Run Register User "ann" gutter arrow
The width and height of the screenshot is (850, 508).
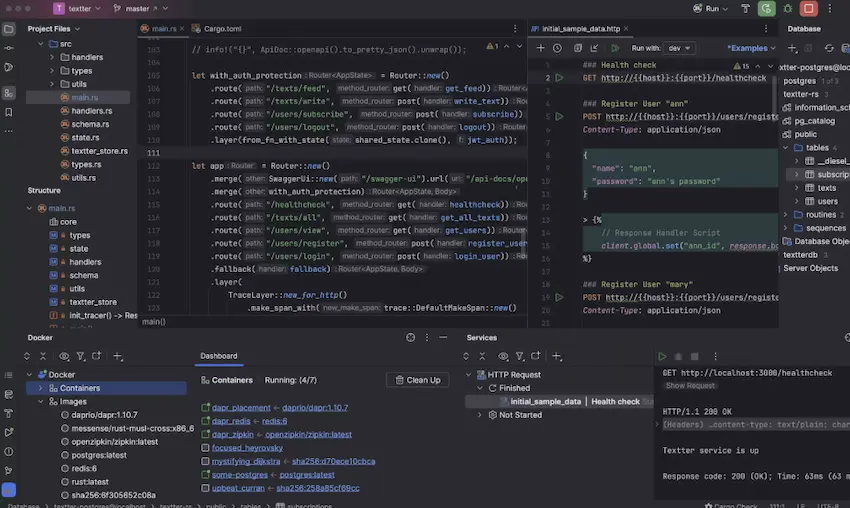559,117
